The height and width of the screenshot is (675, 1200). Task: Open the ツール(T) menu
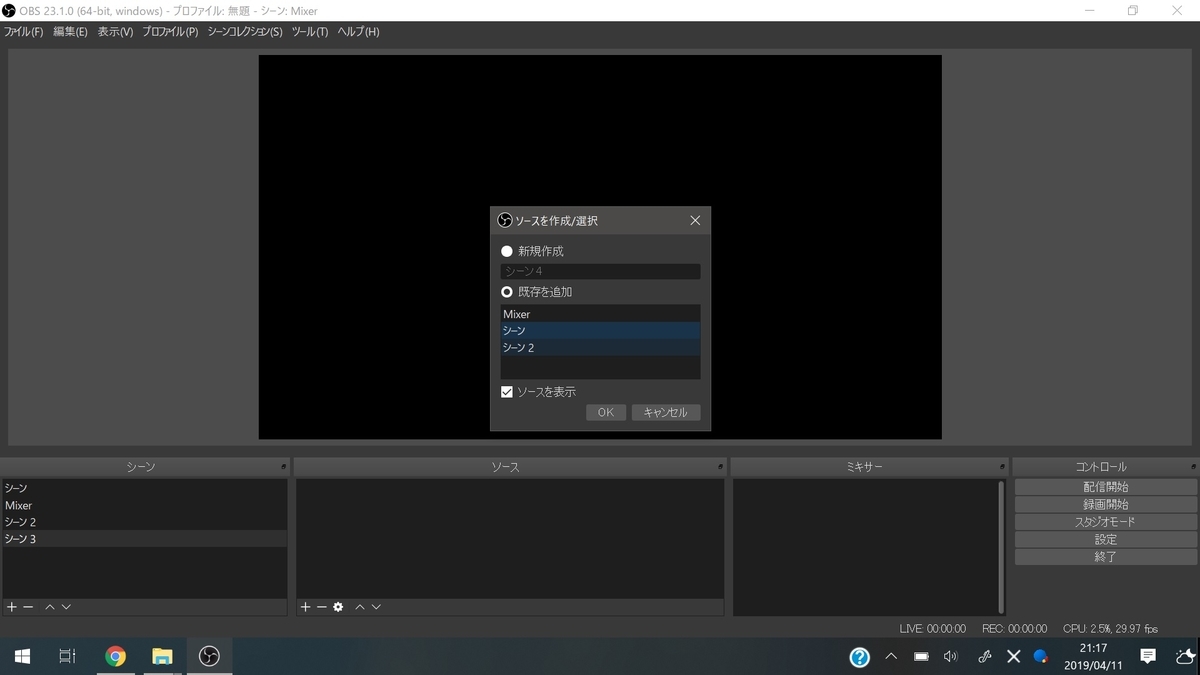pos(310,32)
